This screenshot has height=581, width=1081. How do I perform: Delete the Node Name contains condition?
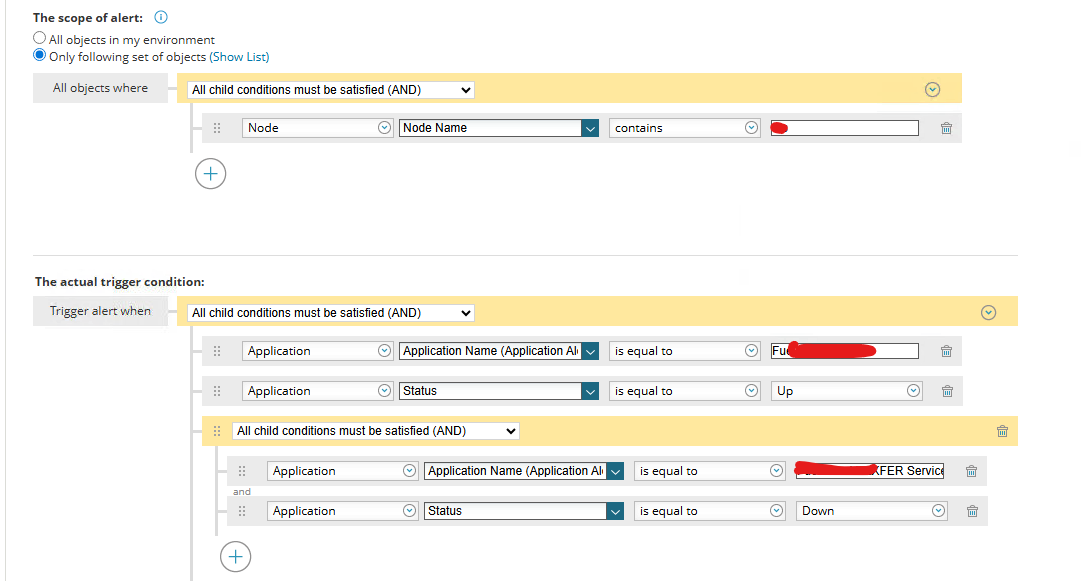pyautogui.click(x=947, y=128)
